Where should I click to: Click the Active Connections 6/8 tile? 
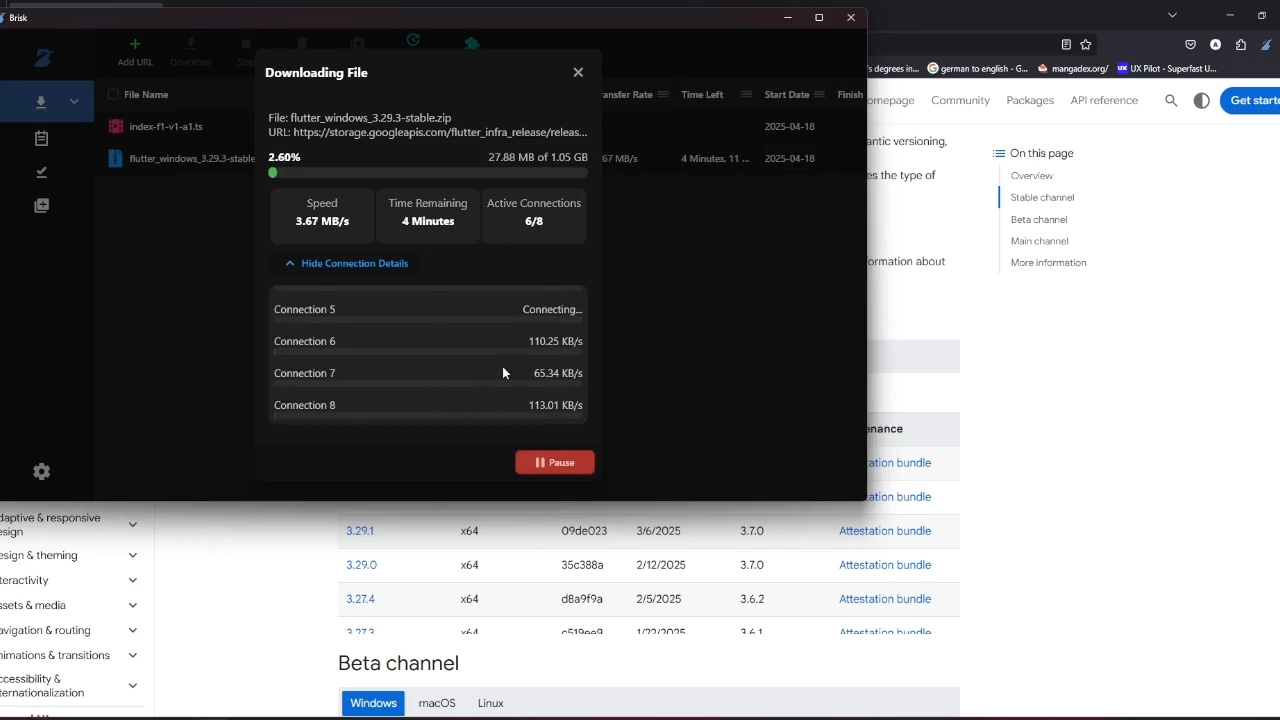pyautogui.click(x=534, y=215)
